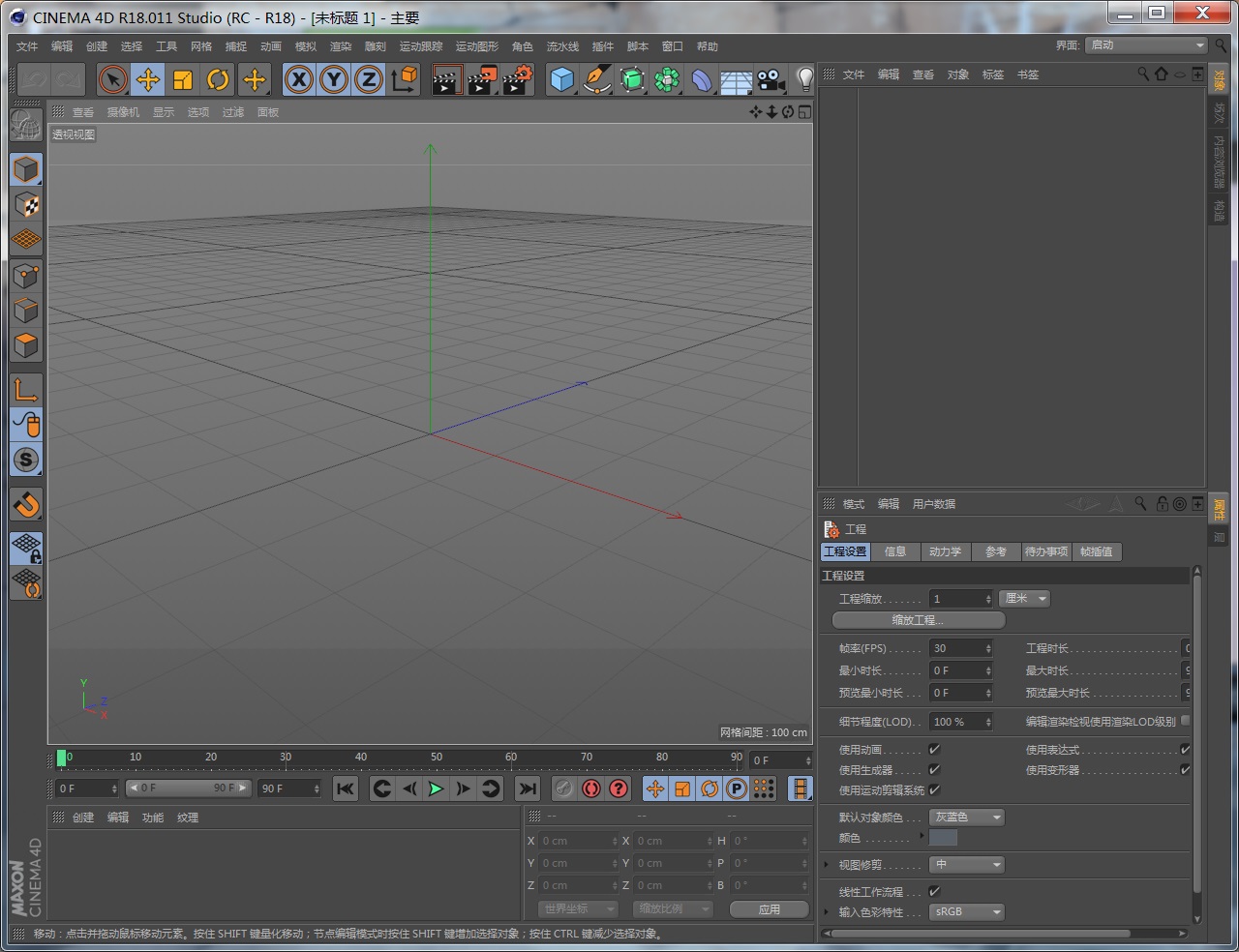Add a floor environment object
The image size is (1239, 952).
coord(736,79)
